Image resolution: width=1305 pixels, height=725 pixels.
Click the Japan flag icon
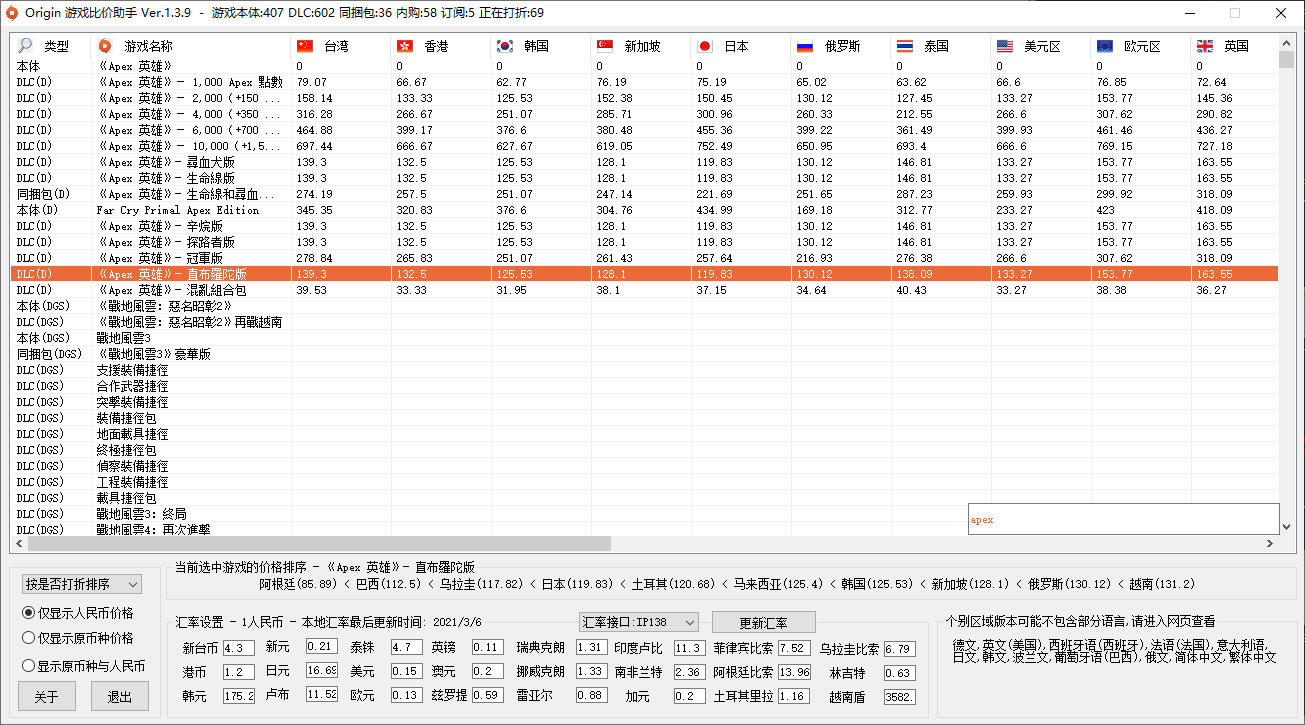tap(705, 46)
